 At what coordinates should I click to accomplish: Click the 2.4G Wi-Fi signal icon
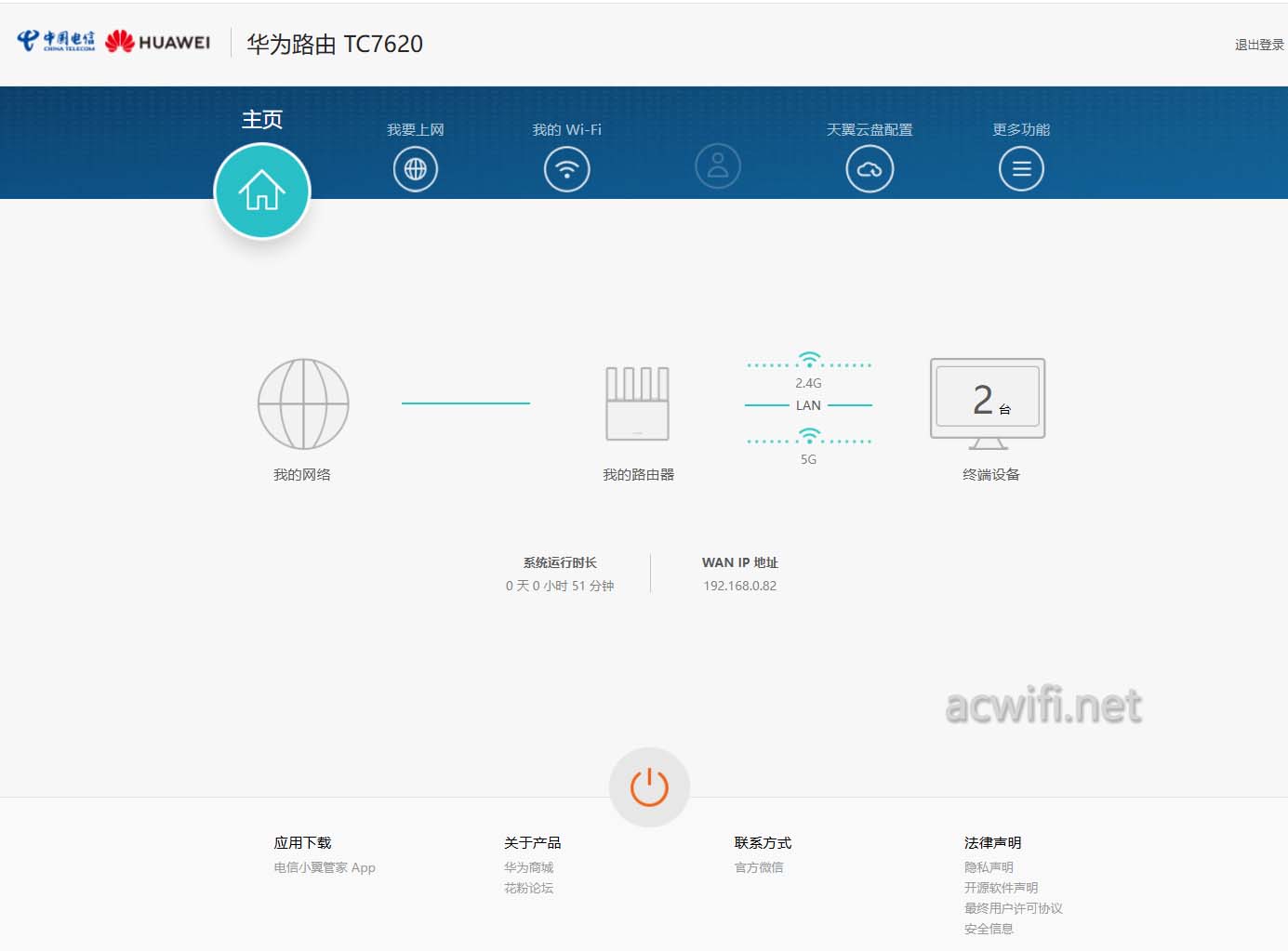tap(810, 360)
